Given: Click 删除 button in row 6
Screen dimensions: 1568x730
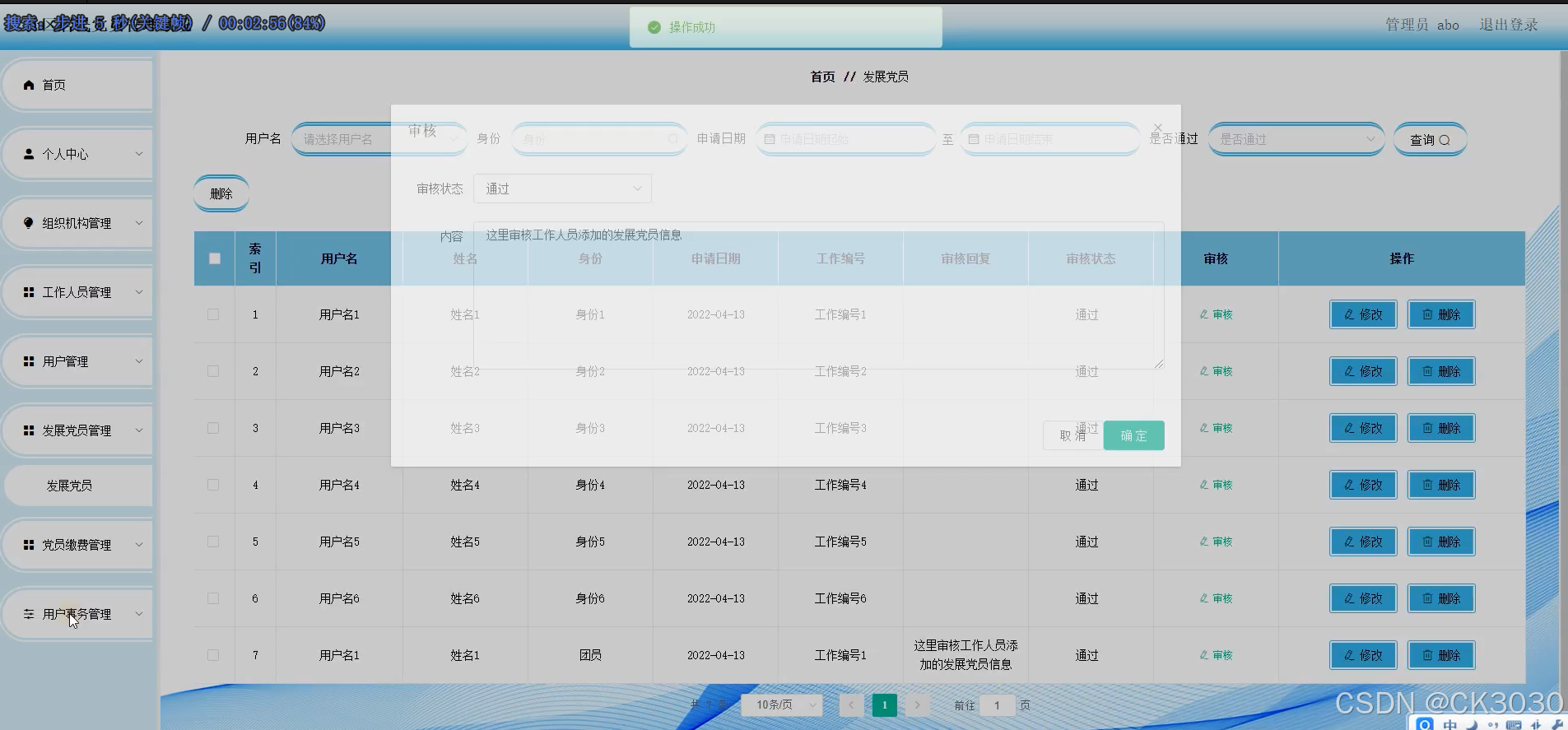Looking at the screenshot, I should (1441, 598).
